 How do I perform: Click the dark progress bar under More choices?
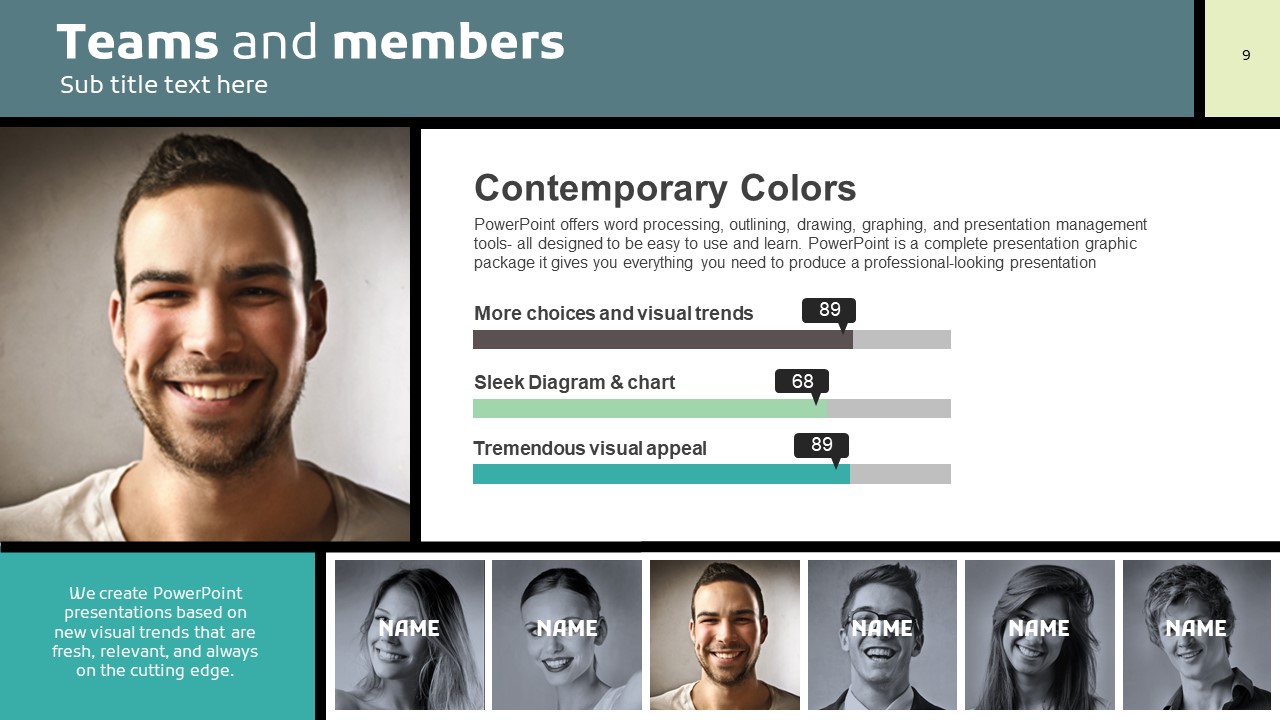pos(662,340)
